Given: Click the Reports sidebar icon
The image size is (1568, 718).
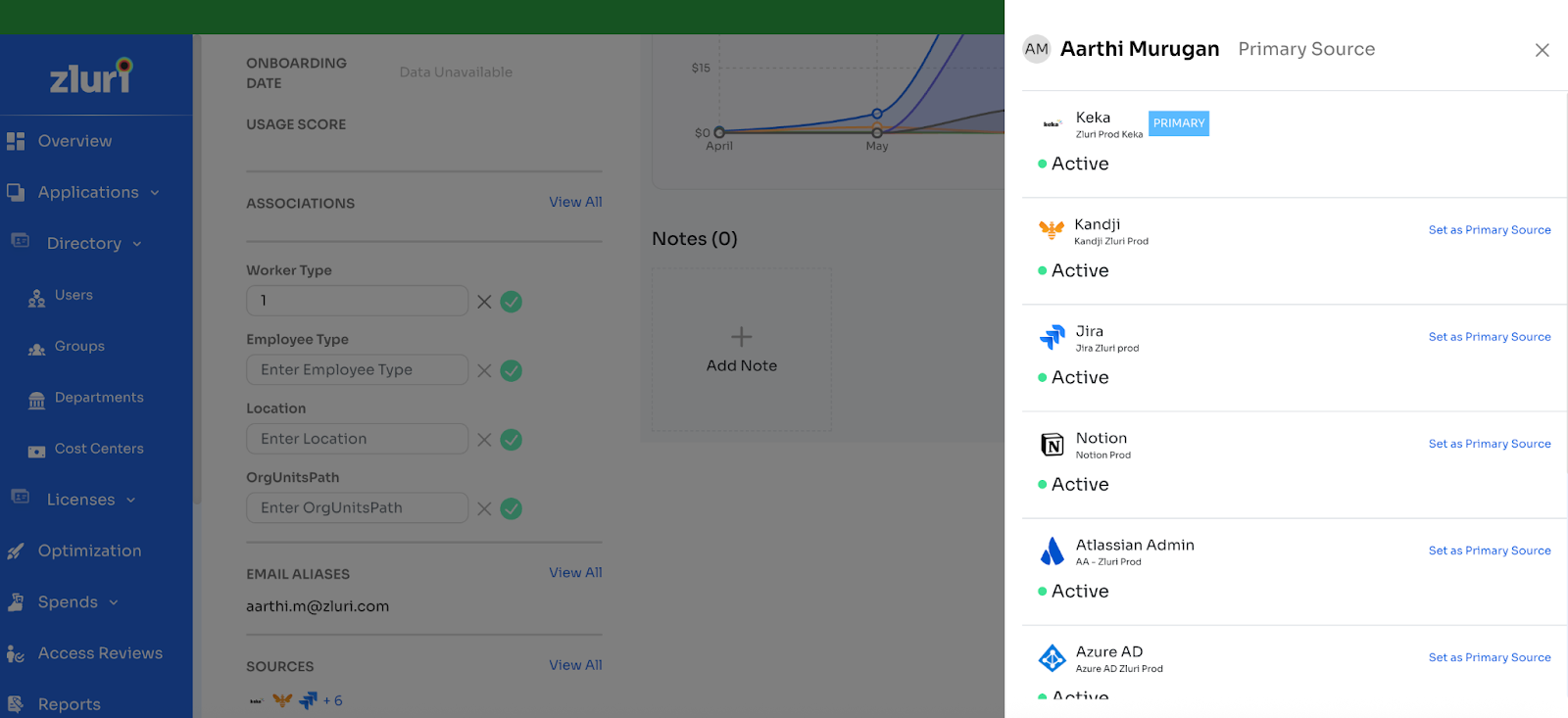Looking at the screenshot, I should pyautogui.click(x=16, y=704).
